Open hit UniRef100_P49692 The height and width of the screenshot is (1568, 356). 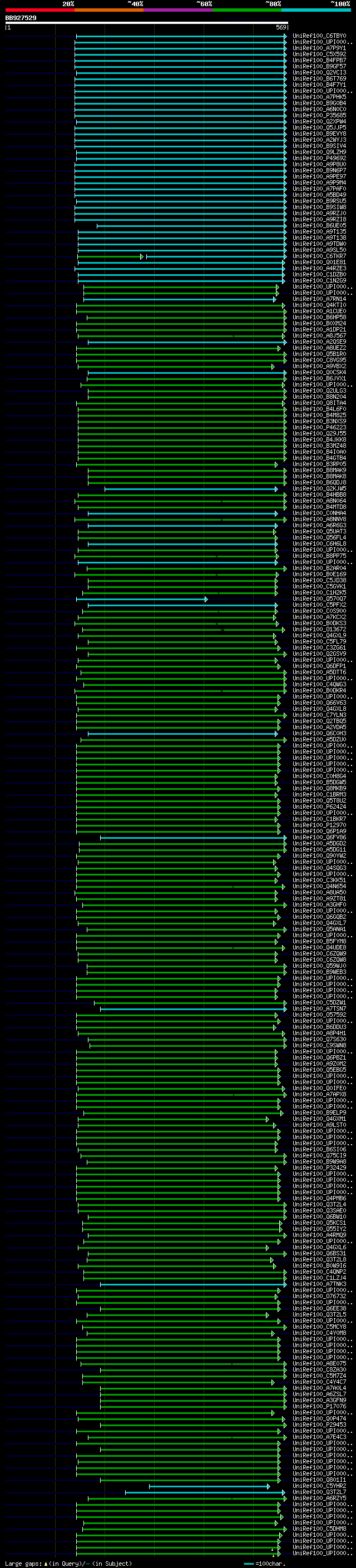pyautogui.click(x=319, y=159)
